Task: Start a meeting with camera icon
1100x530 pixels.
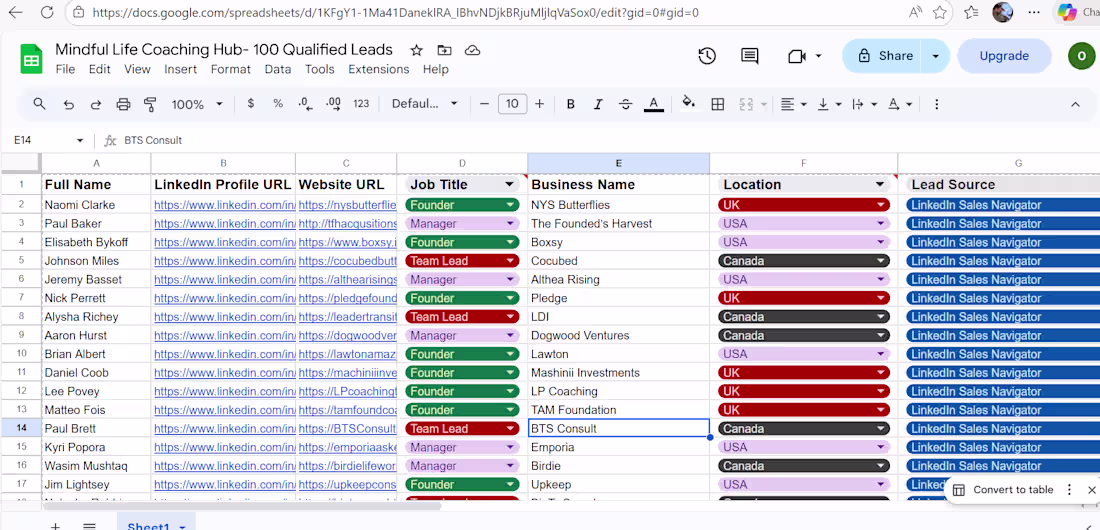Action: 797,56
